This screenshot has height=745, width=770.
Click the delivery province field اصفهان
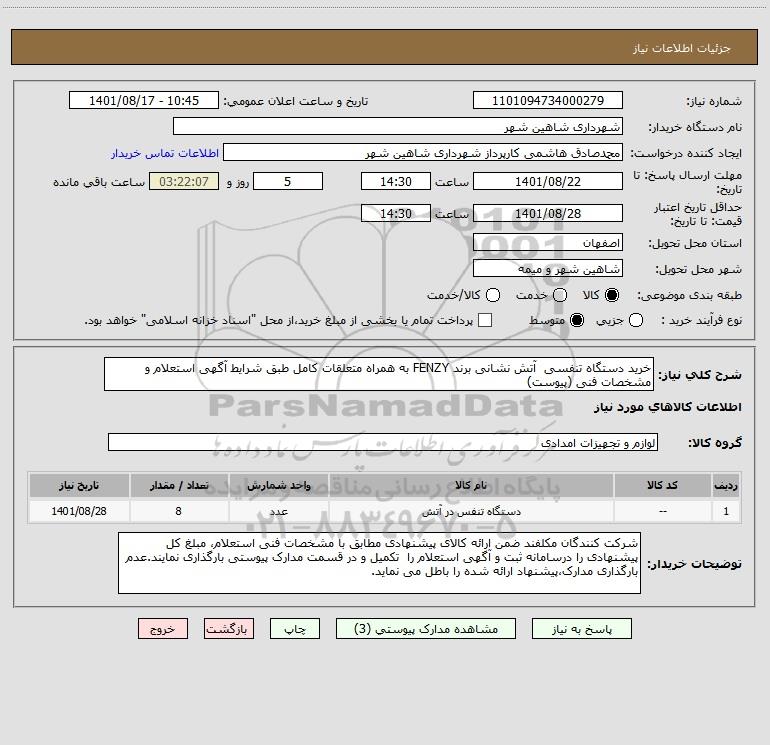click(548, 242)
